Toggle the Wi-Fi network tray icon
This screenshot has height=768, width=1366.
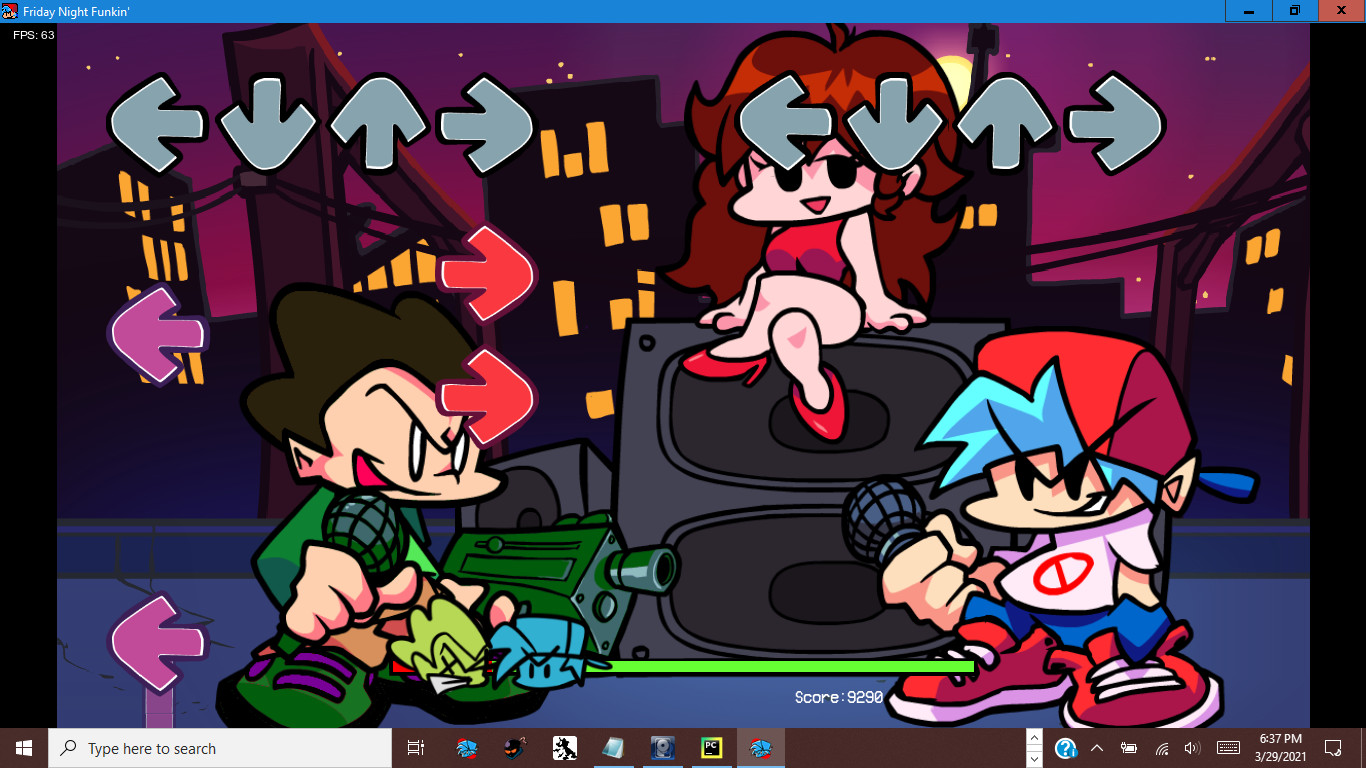(x=1163, y=747)
